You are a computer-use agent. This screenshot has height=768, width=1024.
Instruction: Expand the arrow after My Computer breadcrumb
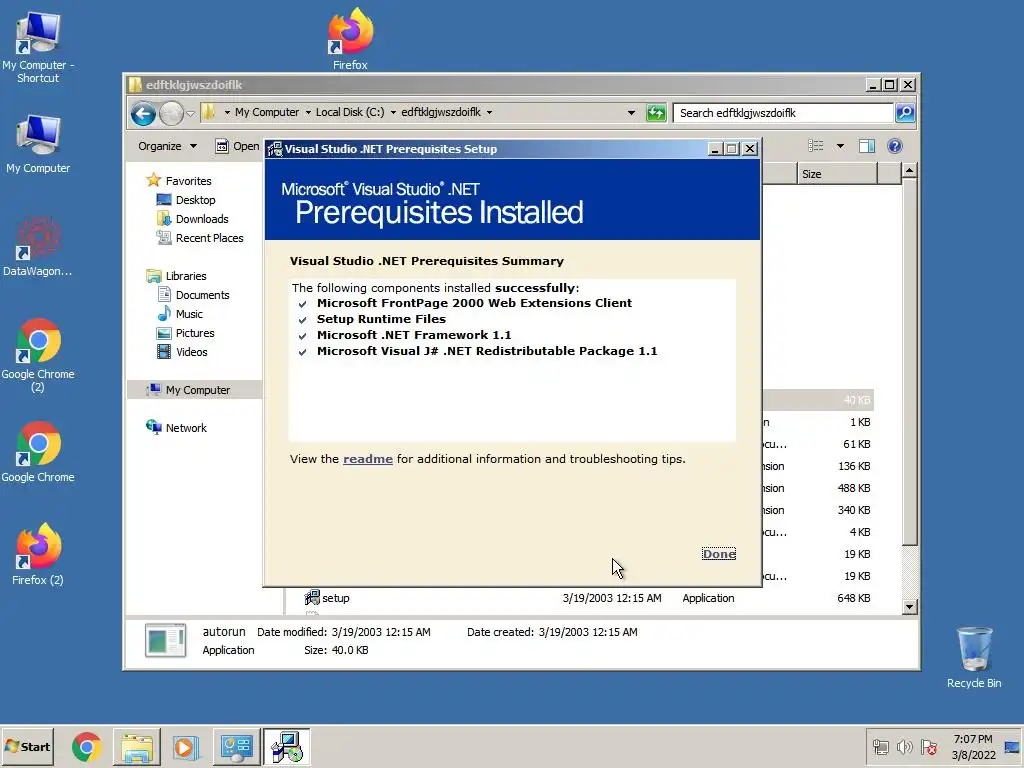[308, 112]
